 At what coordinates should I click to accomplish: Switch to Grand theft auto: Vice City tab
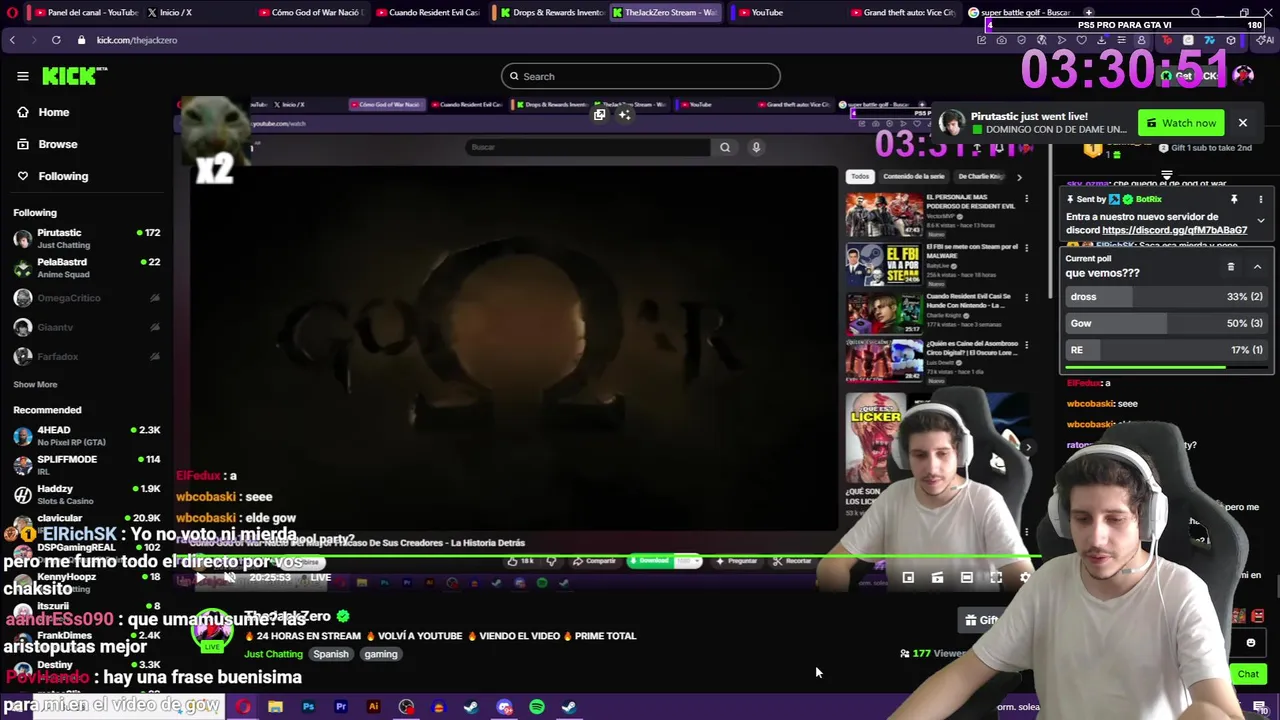click(902, 12)
